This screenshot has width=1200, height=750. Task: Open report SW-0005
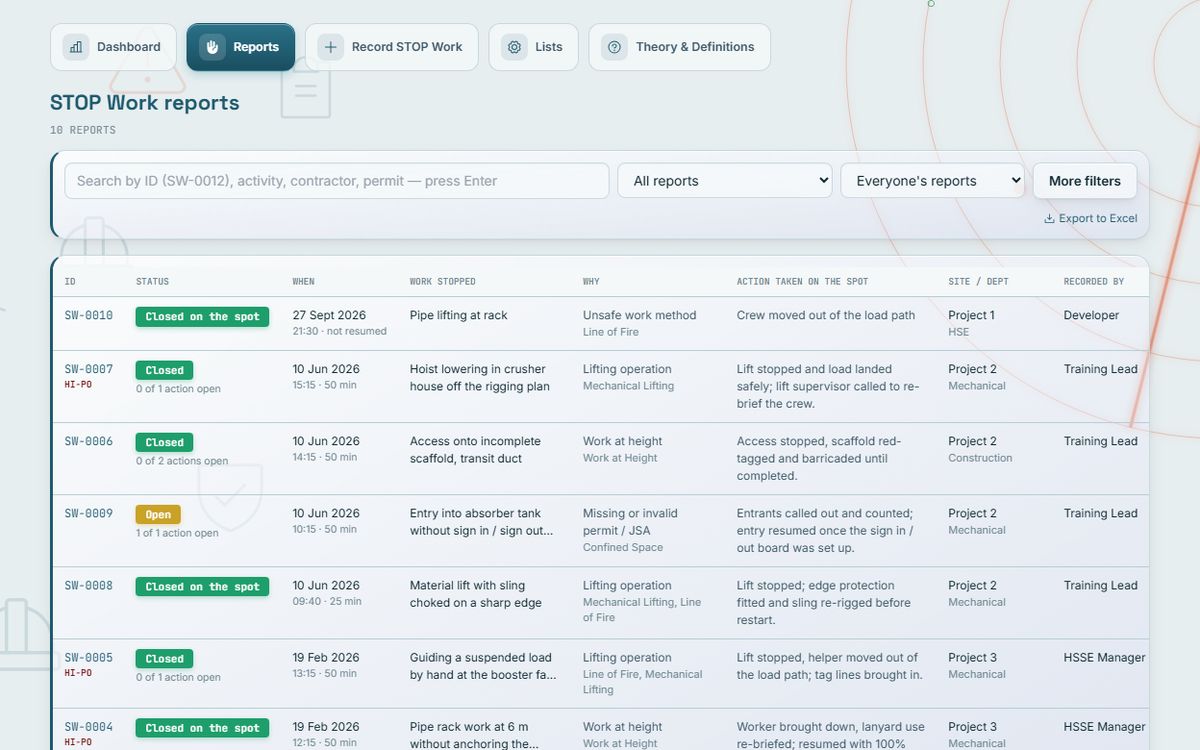(x=89, y=658)
